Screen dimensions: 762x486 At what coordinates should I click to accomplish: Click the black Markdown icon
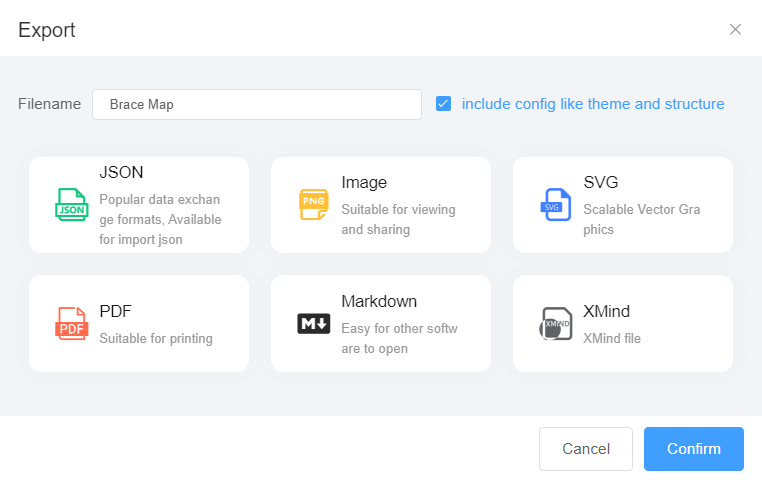click(x=313, y=324)
